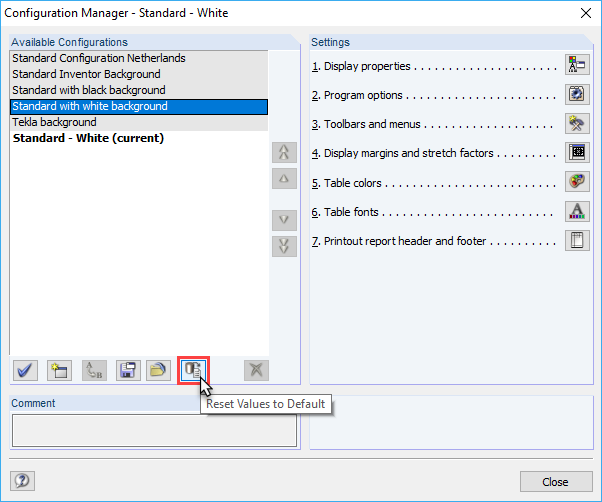Open Display margins and stretch factors icon
Screen dimensions: 602x502
click(x=577, y=152)
